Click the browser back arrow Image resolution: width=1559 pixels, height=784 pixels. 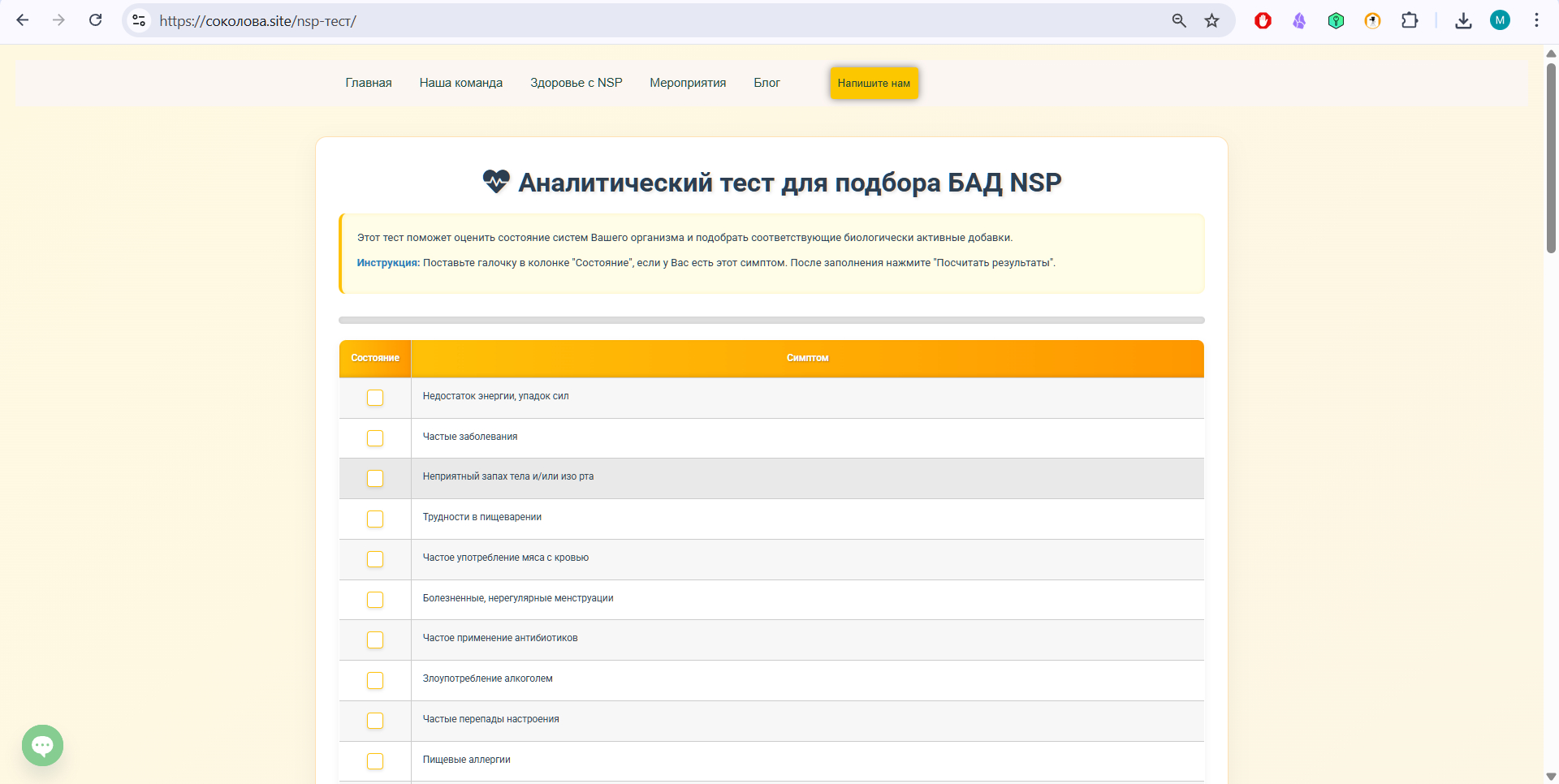[x=23, y=20]
